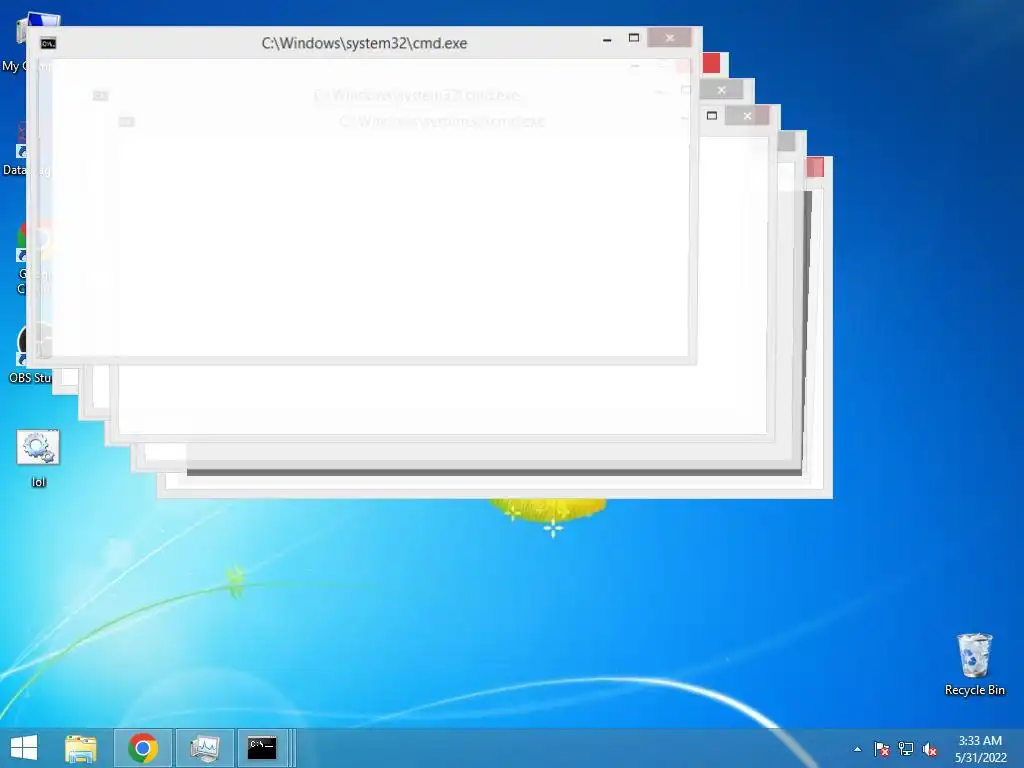Open the OBS Studio desktop shortcut
The height and width of the screenshot is (768, 1024).
tap(29, 353)
